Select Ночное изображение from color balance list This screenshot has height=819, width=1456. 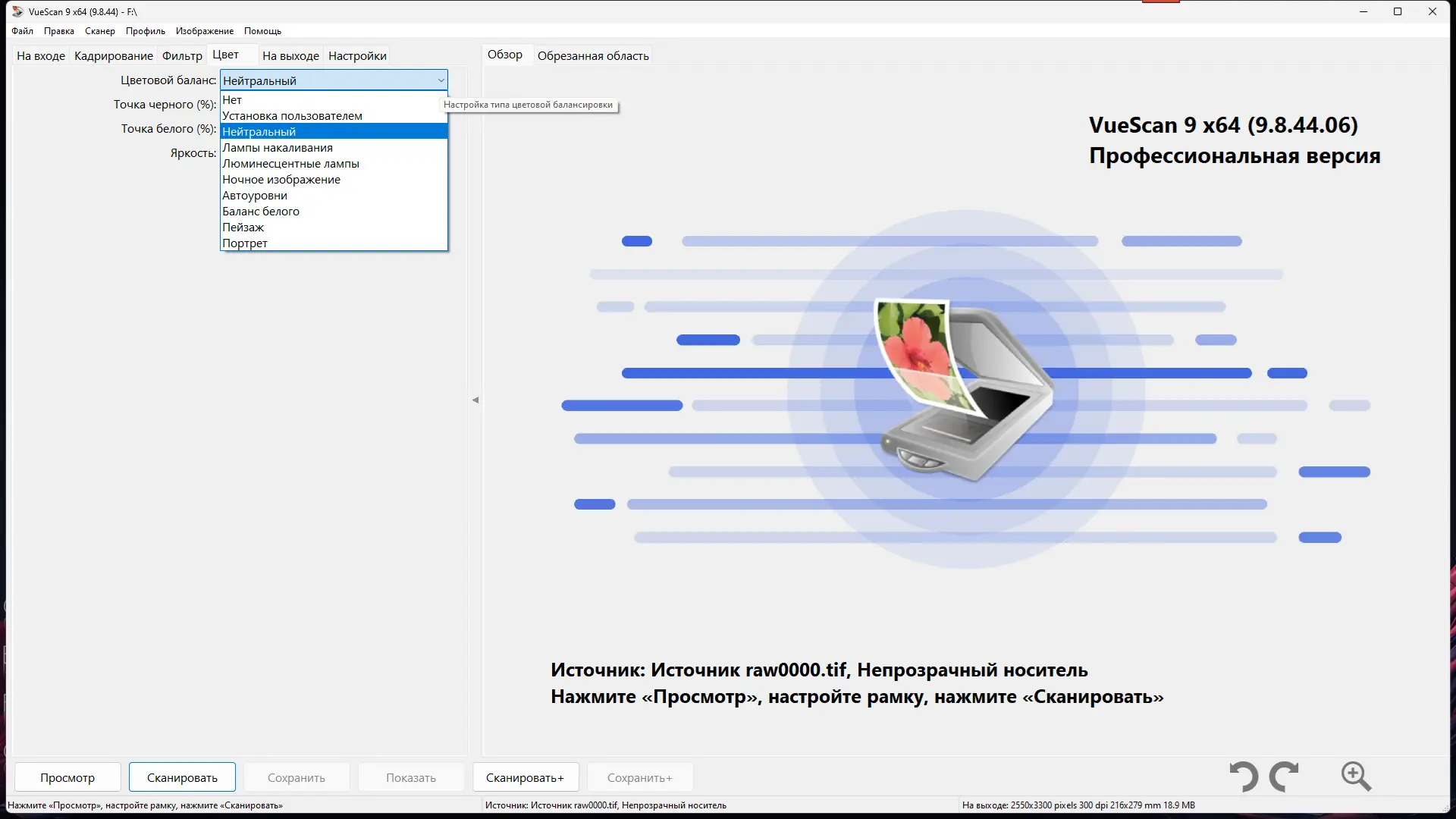pyautogui.click(x=281, y=179)
